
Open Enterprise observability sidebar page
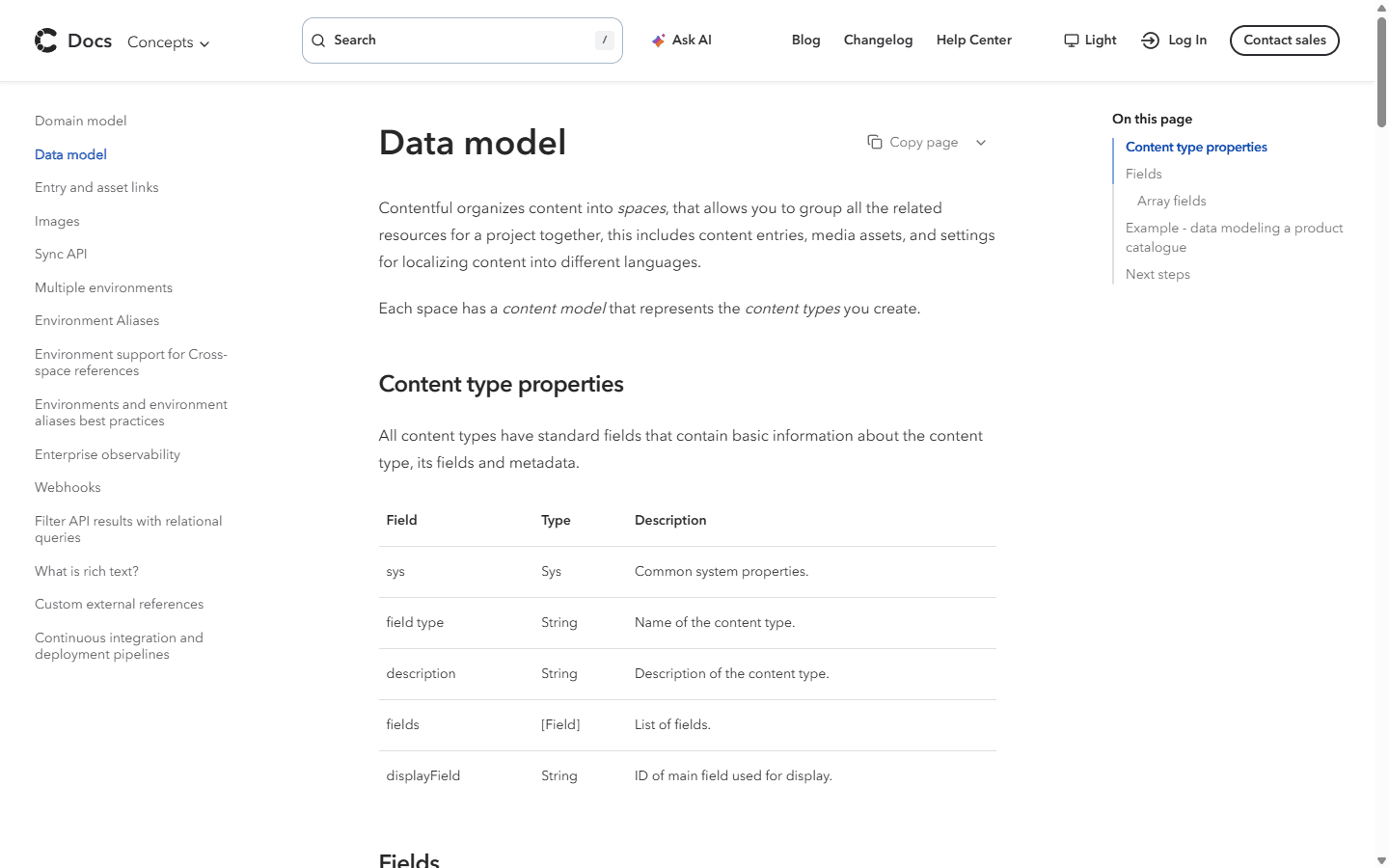pos(107,454)
